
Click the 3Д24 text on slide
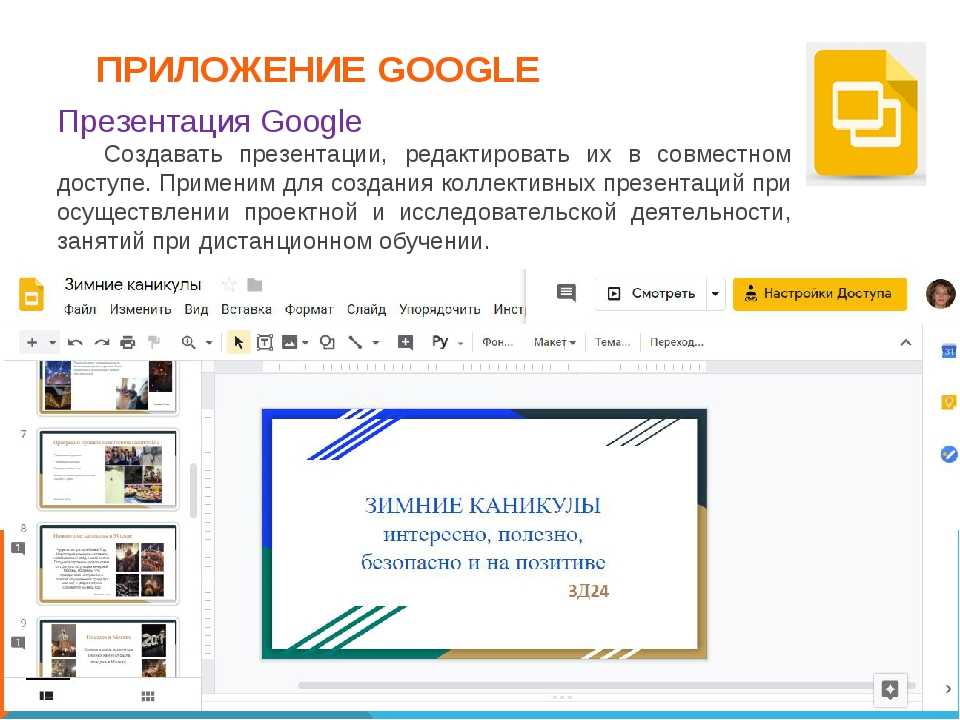pos(588,591)
